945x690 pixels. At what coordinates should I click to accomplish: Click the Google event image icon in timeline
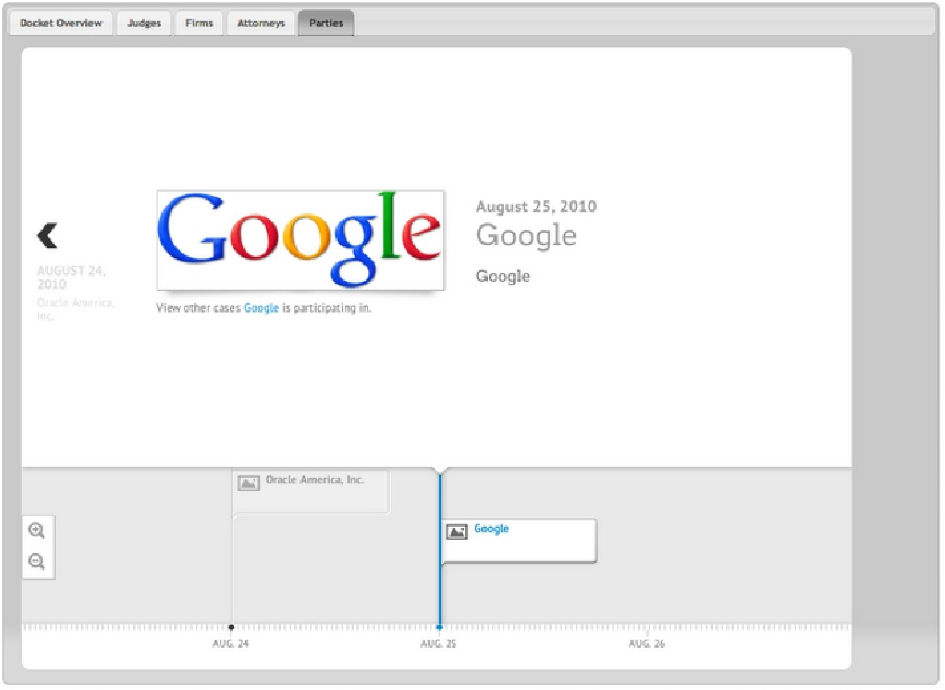click(x=457, y=532)
